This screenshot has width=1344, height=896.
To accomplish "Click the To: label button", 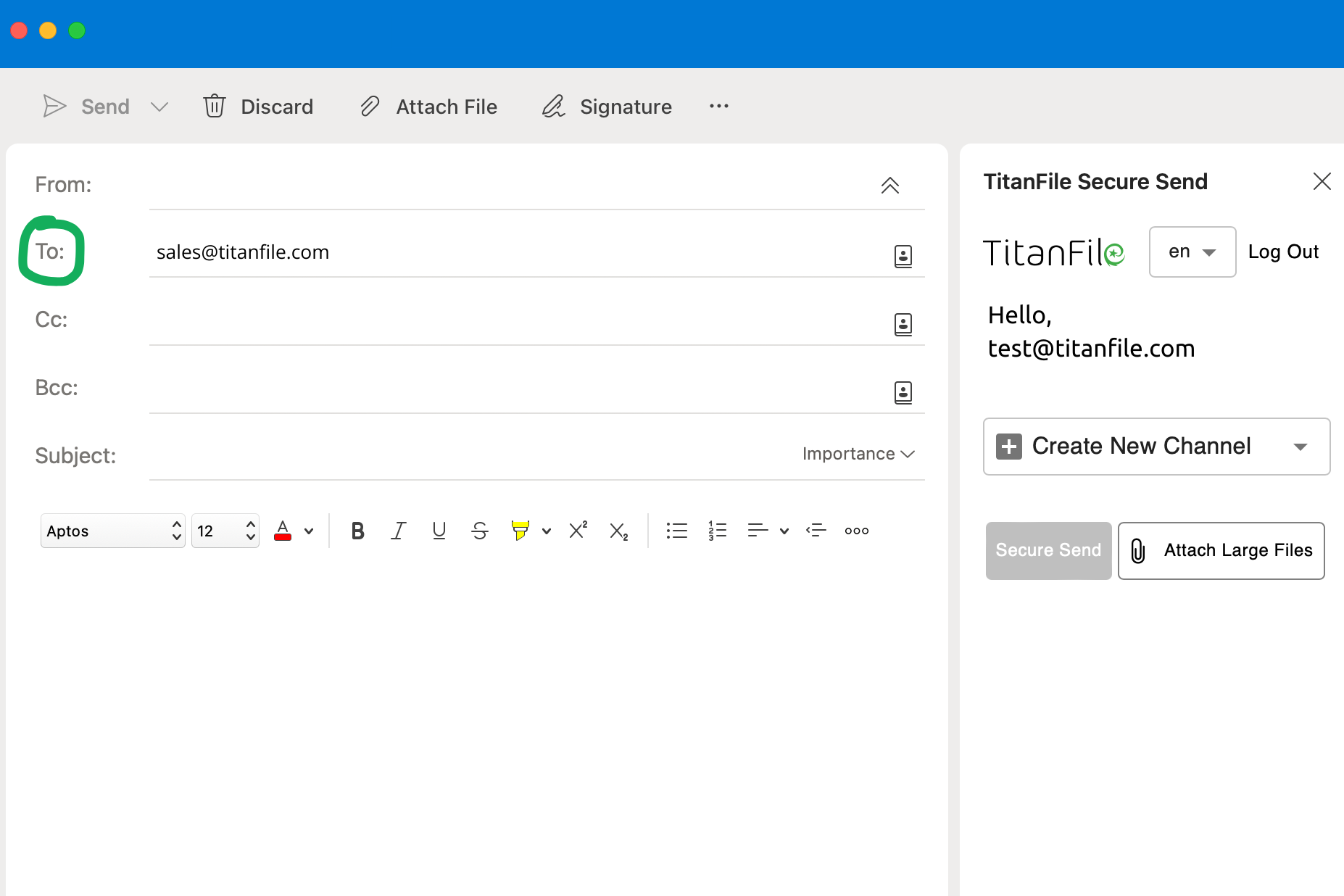I will [50, 252].
